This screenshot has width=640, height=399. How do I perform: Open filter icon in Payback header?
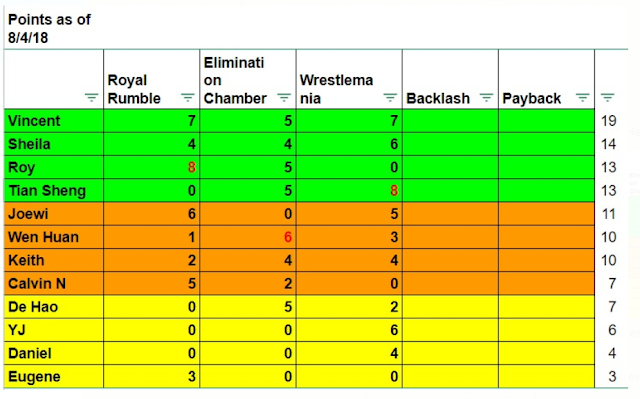582,98
